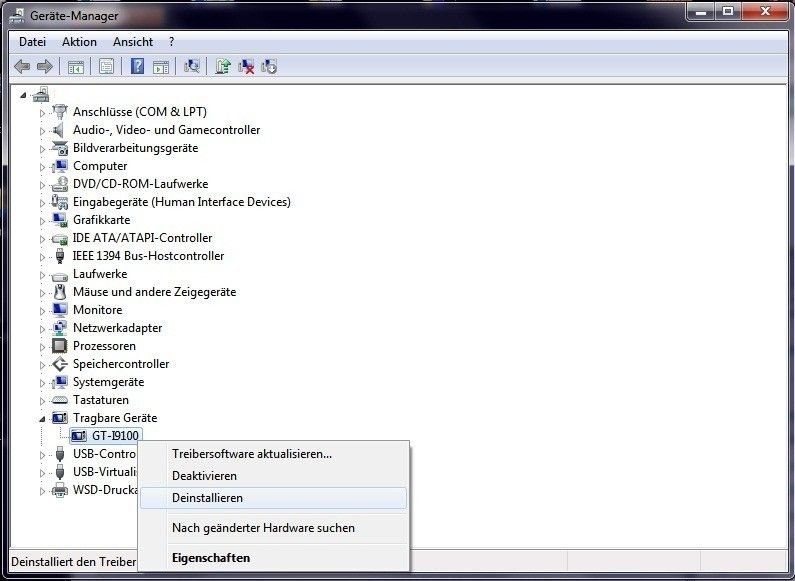This screenshot has height=581, width=795.
Task: Expand IEEE 1394 Bus-Hostcontroller category
Action: tap(42, 257)
